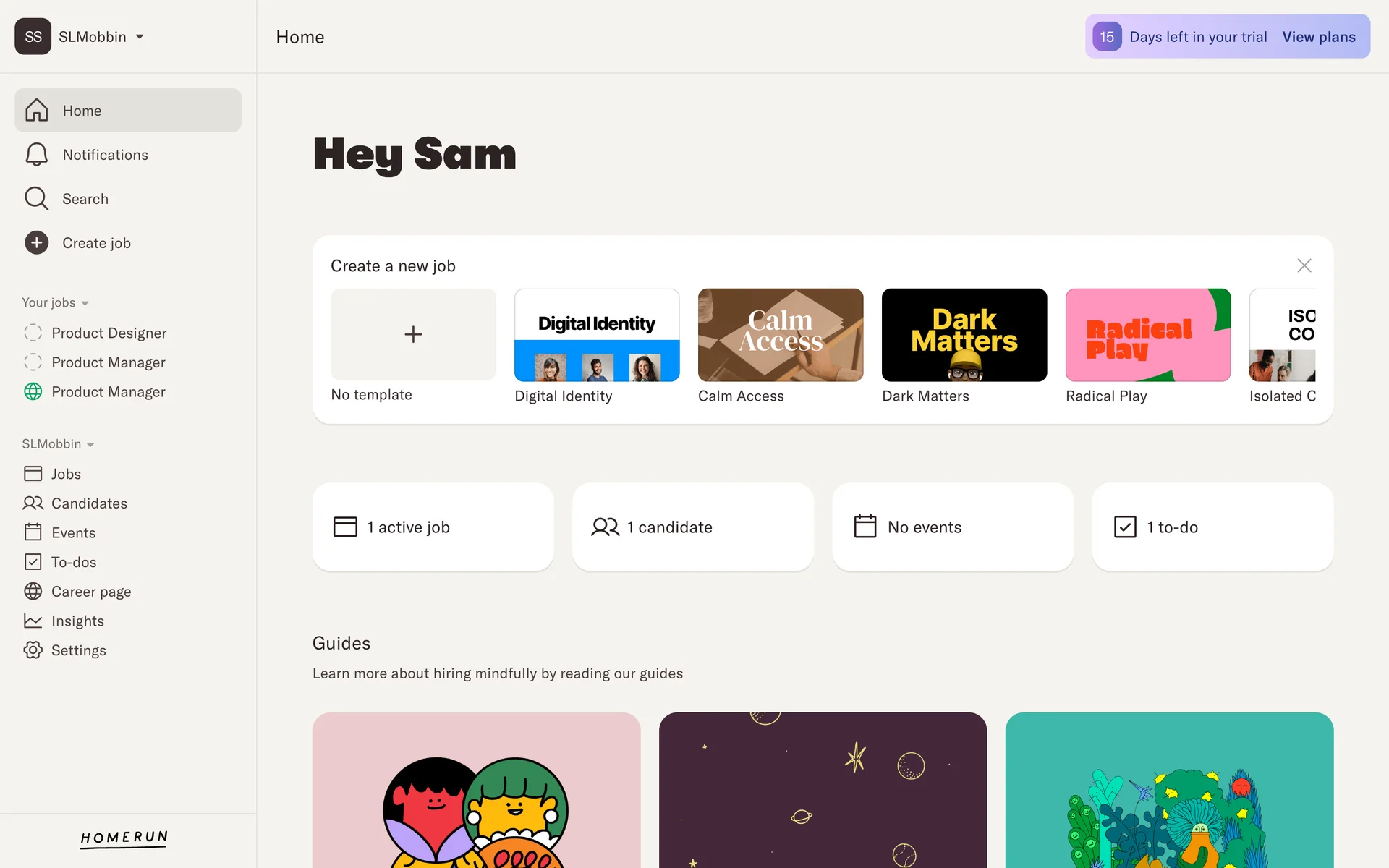1389x868 pixels.
Task: Click the Events calendar icon
Action: pyautogui.click(x=33, y=532)
